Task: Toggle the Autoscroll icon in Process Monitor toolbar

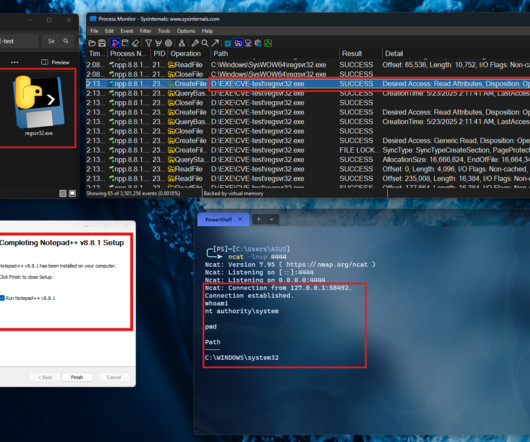Action: point(125,43)
